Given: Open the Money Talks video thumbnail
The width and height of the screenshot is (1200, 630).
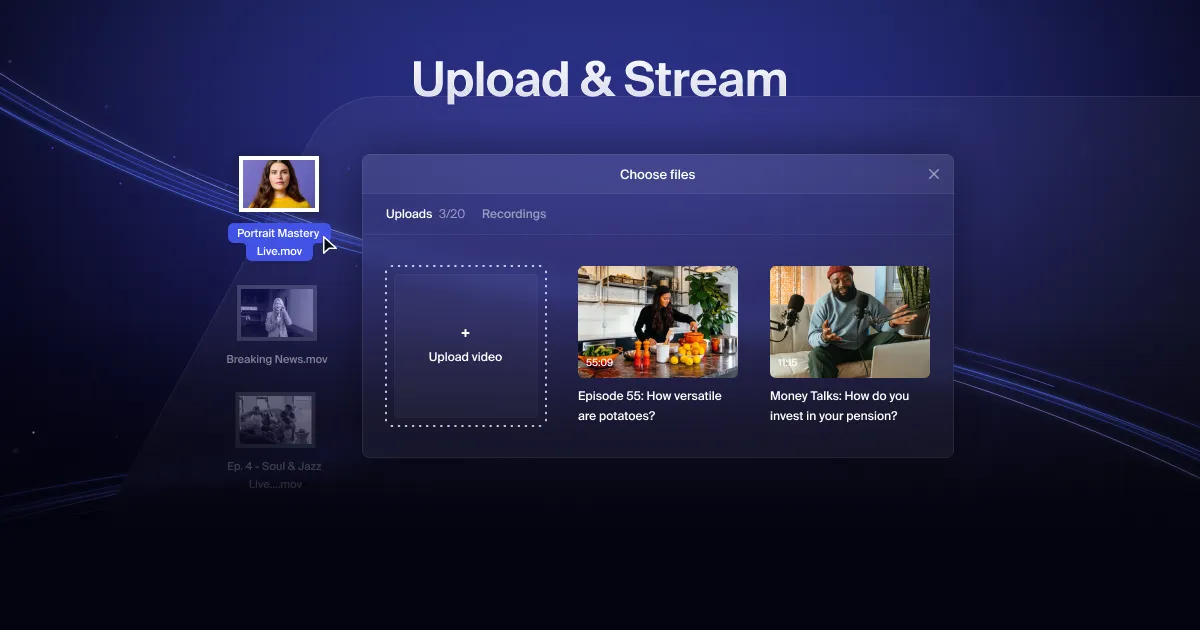Looking at the screenshot, I should click(x=850, y=322).
